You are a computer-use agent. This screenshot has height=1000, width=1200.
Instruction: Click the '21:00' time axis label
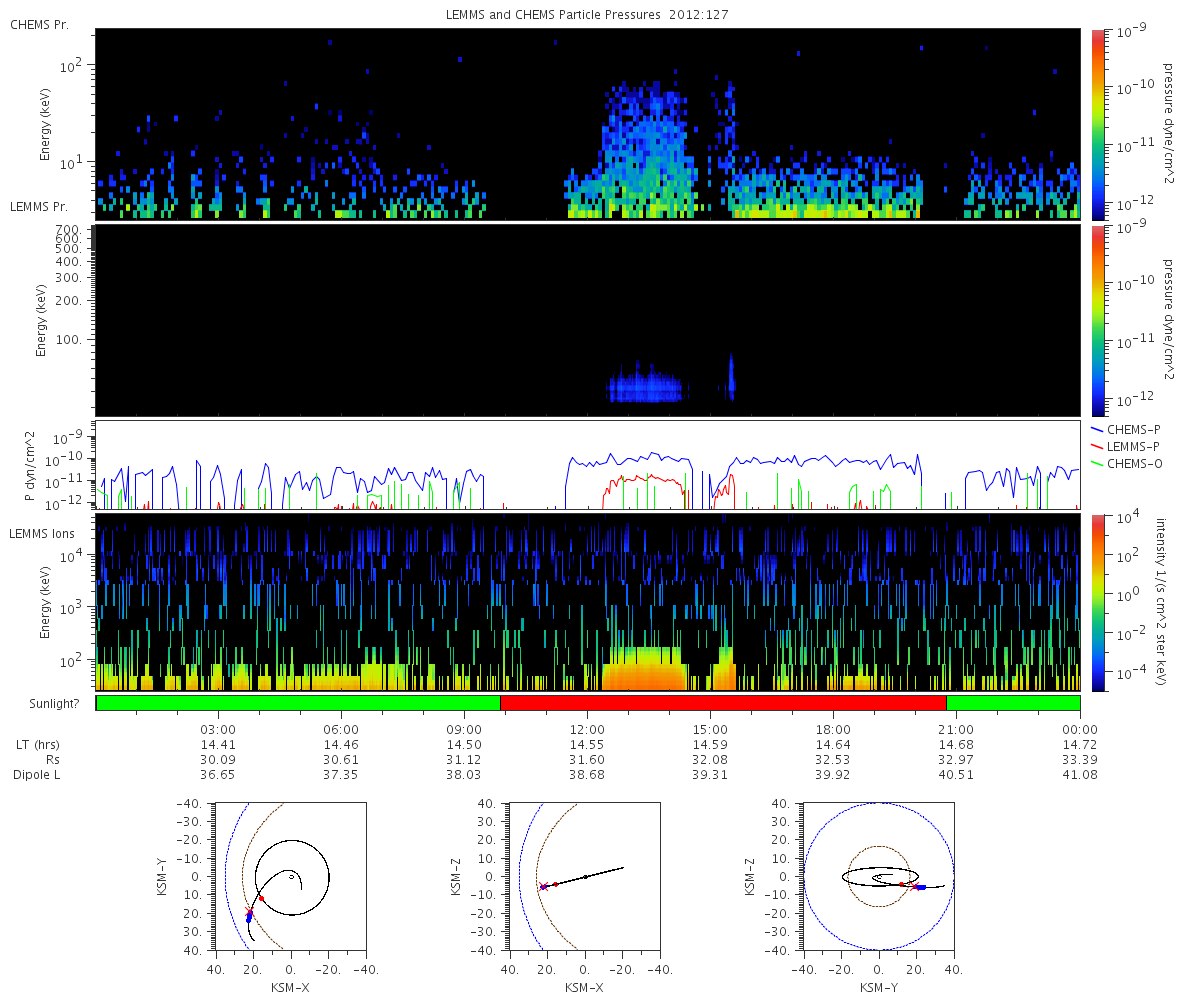tap(957, 729)
